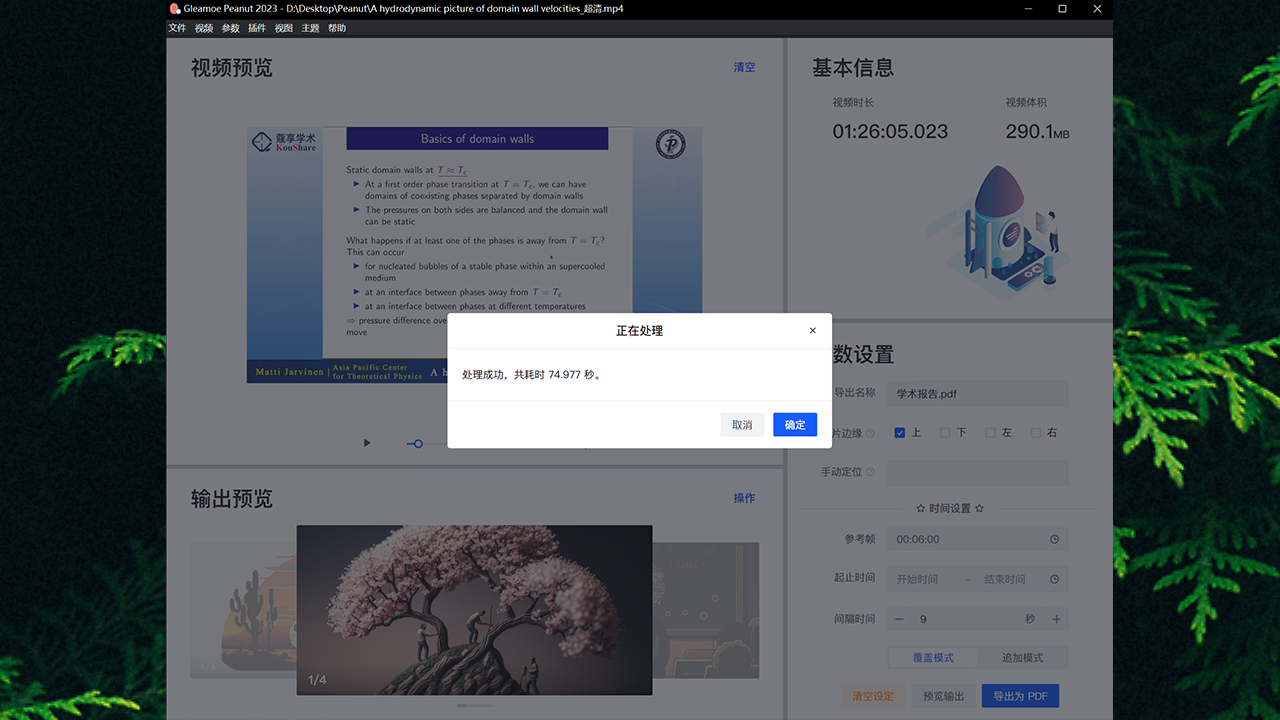
Task: Click the 导出为 PDF button
Action: pyautogui.click(x=1020, y=695)
